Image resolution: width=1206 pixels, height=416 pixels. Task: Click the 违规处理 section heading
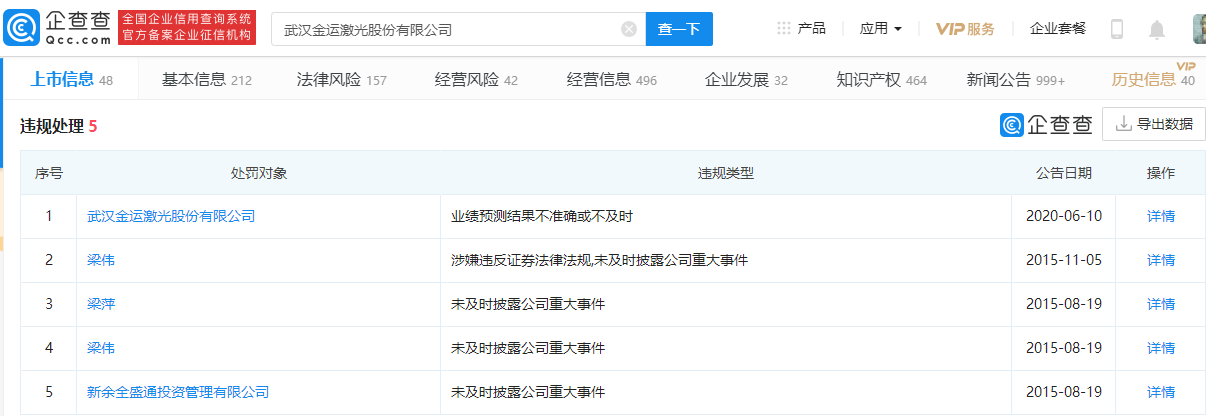[x=59, y=126]
